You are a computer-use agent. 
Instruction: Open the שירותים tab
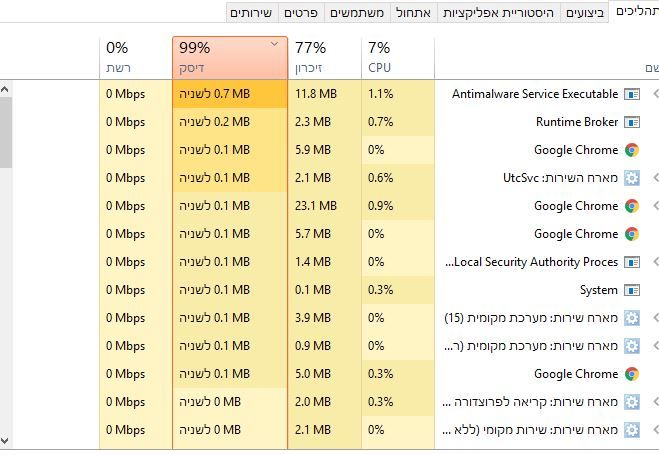click(251, 13)
